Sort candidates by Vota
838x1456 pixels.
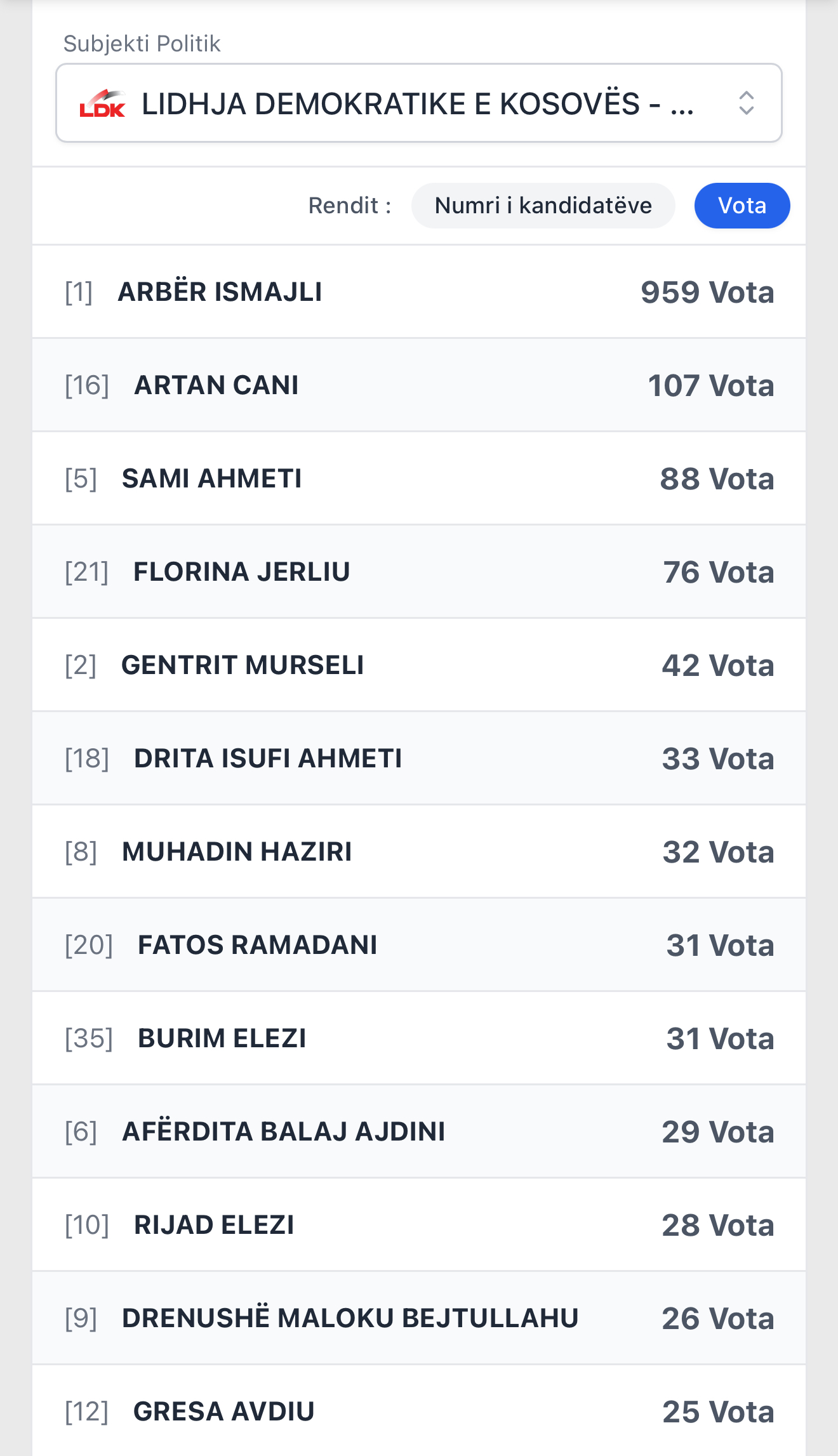click(742, 206)
